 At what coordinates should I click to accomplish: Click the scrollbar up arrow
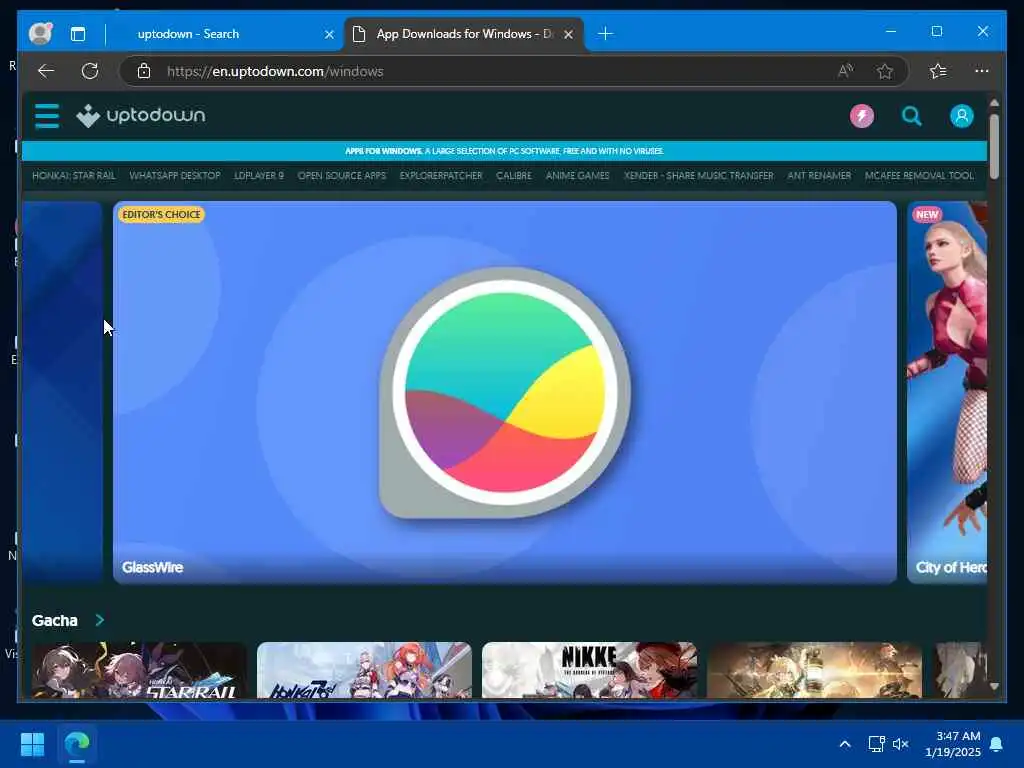pyautogui.click(x=994, y=103)
